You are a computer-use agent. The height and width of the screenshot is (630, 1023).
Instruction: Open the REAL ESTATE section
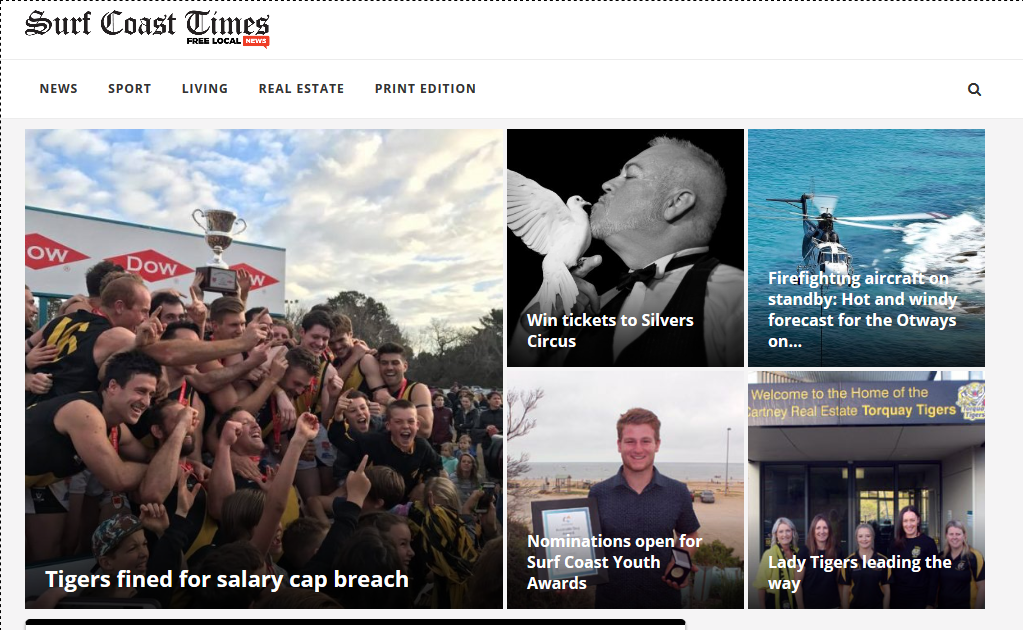pos(301,89)
